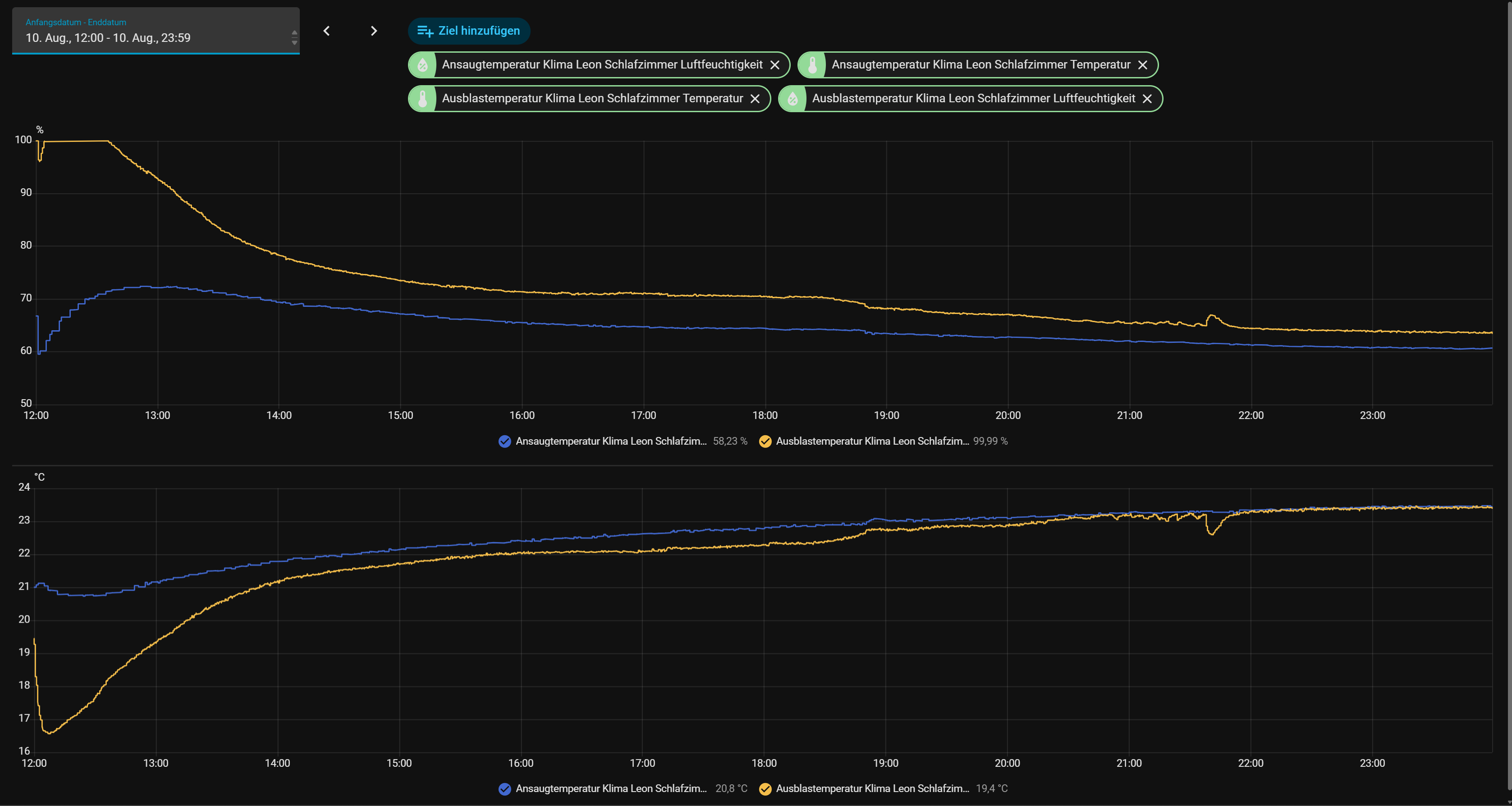Toggle blue Ansaugtemperatur series in humidity chart
1512x806 pixels.
[x=505, y=441]
